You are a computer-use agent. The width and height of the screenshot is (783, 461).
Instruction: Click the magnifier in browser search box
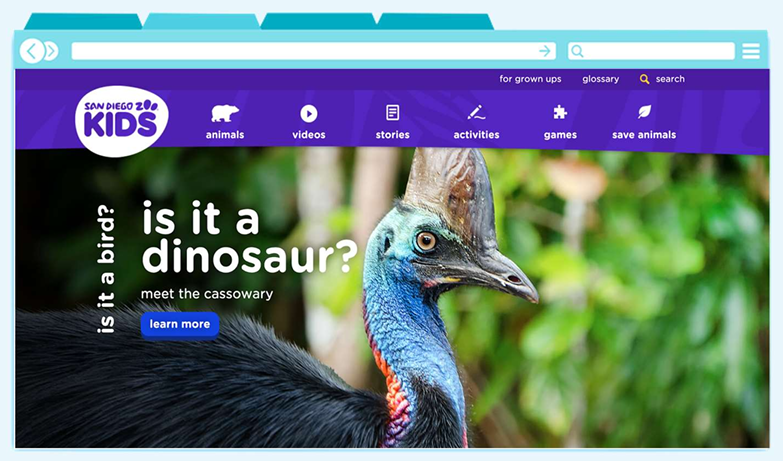click(x=577, y=51)
